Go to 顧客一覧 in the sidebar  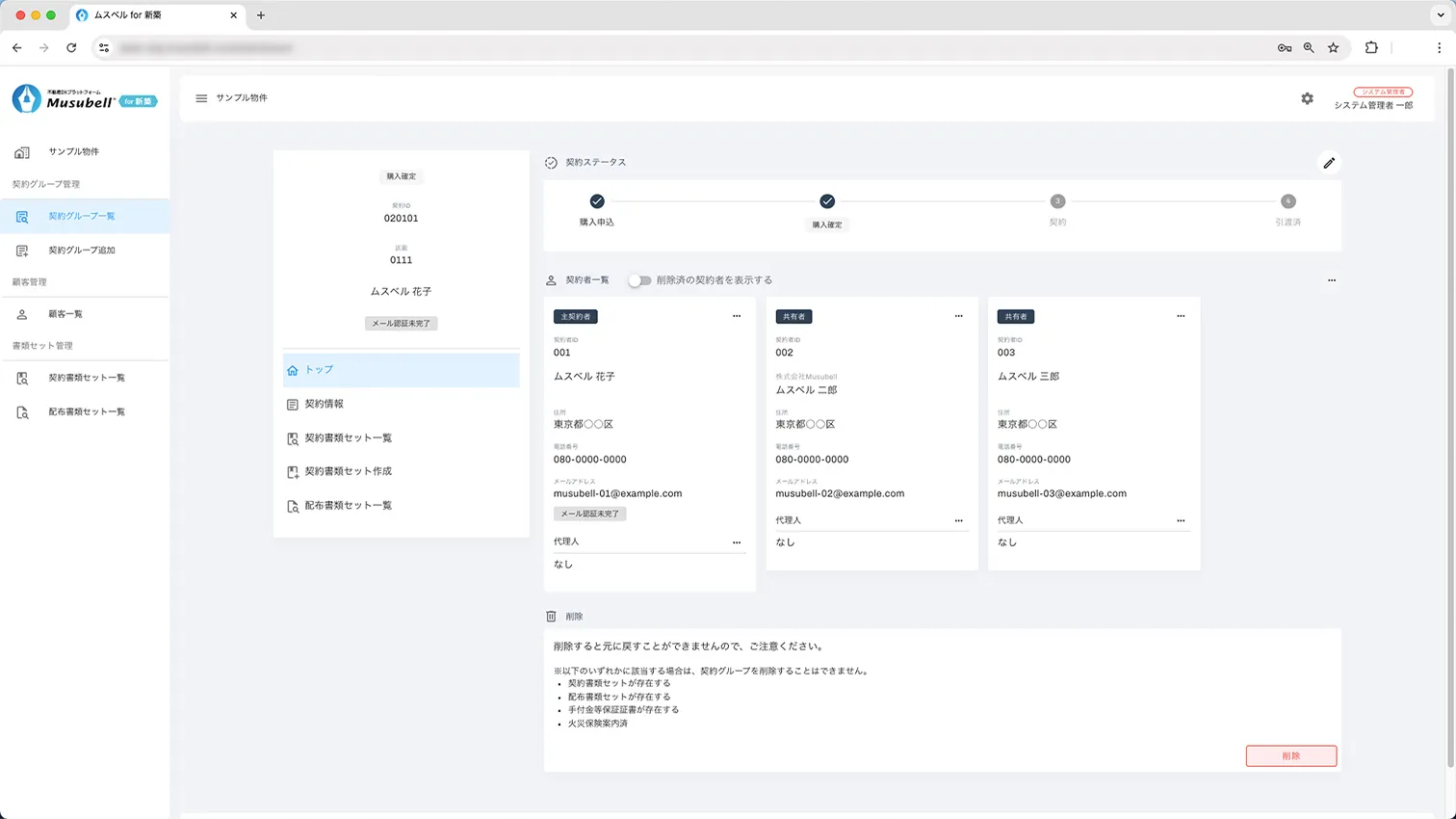coord(65,314)
